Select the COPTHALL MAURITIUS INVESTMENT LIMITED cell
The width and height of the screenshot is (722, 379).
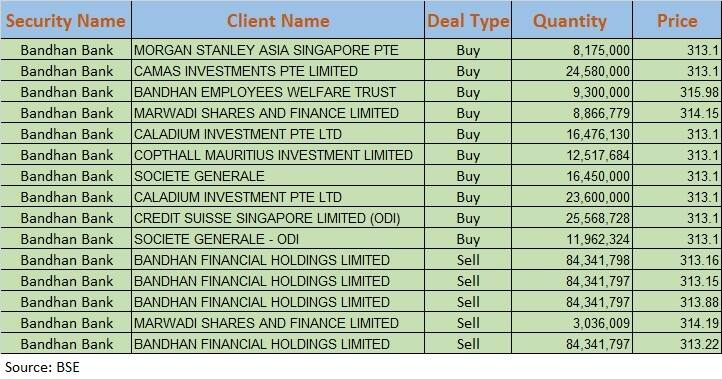coord(278,155)
